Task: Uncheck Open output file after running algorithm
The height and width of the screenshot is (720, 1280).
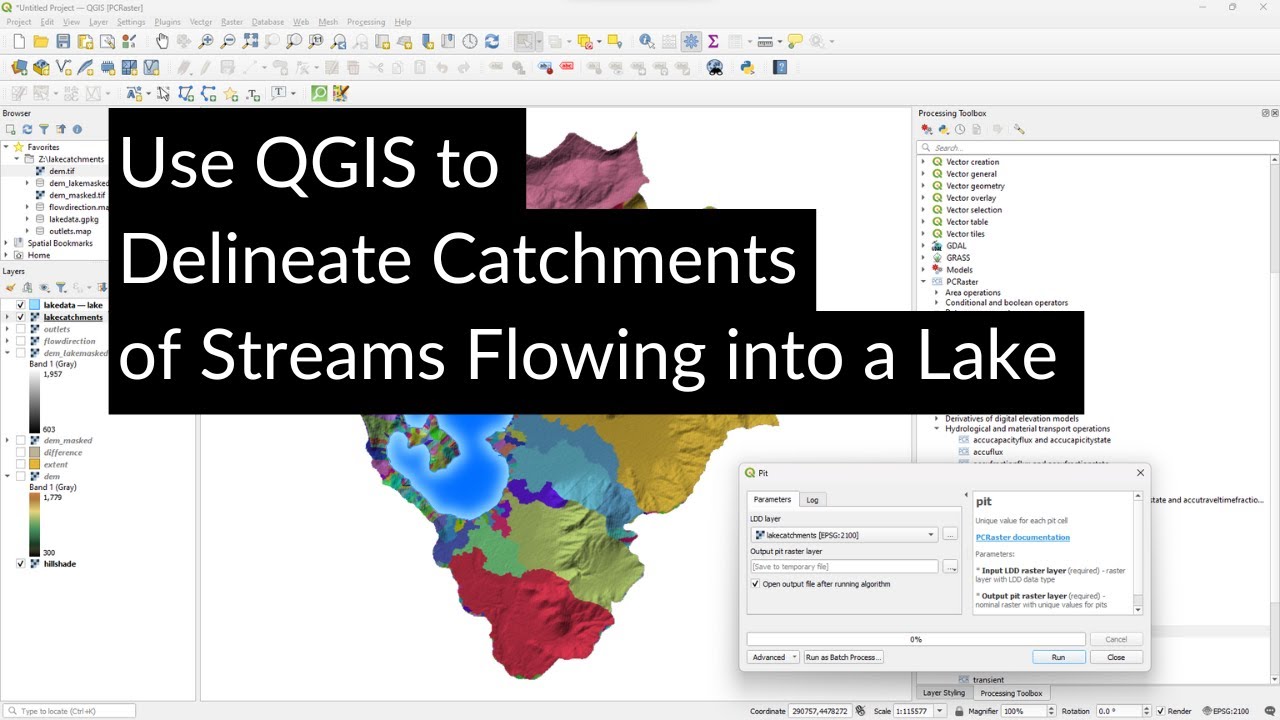Action: tap(756, 584)
